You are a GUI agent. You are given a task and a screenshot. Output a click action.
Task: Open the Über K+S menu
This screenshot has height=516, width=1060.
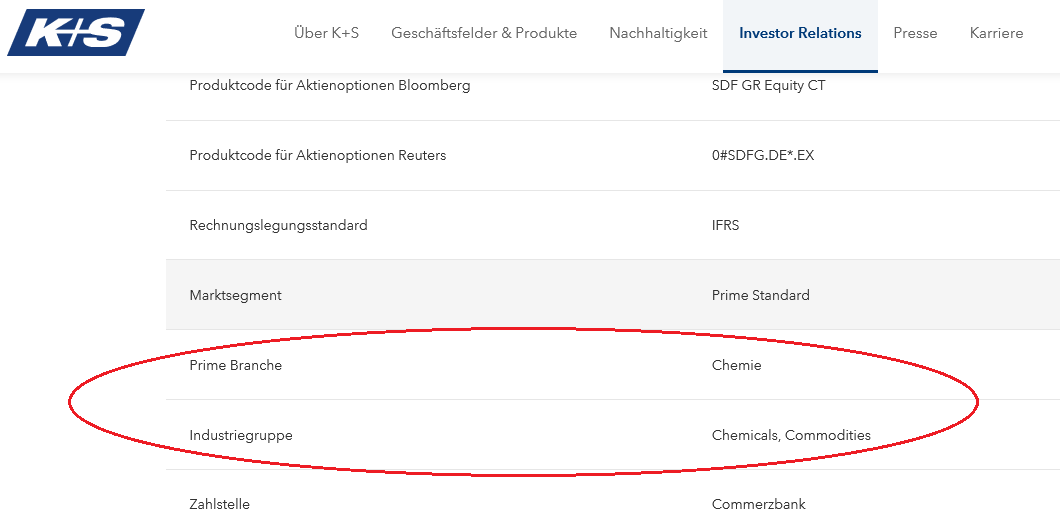(x=326, y=33)
